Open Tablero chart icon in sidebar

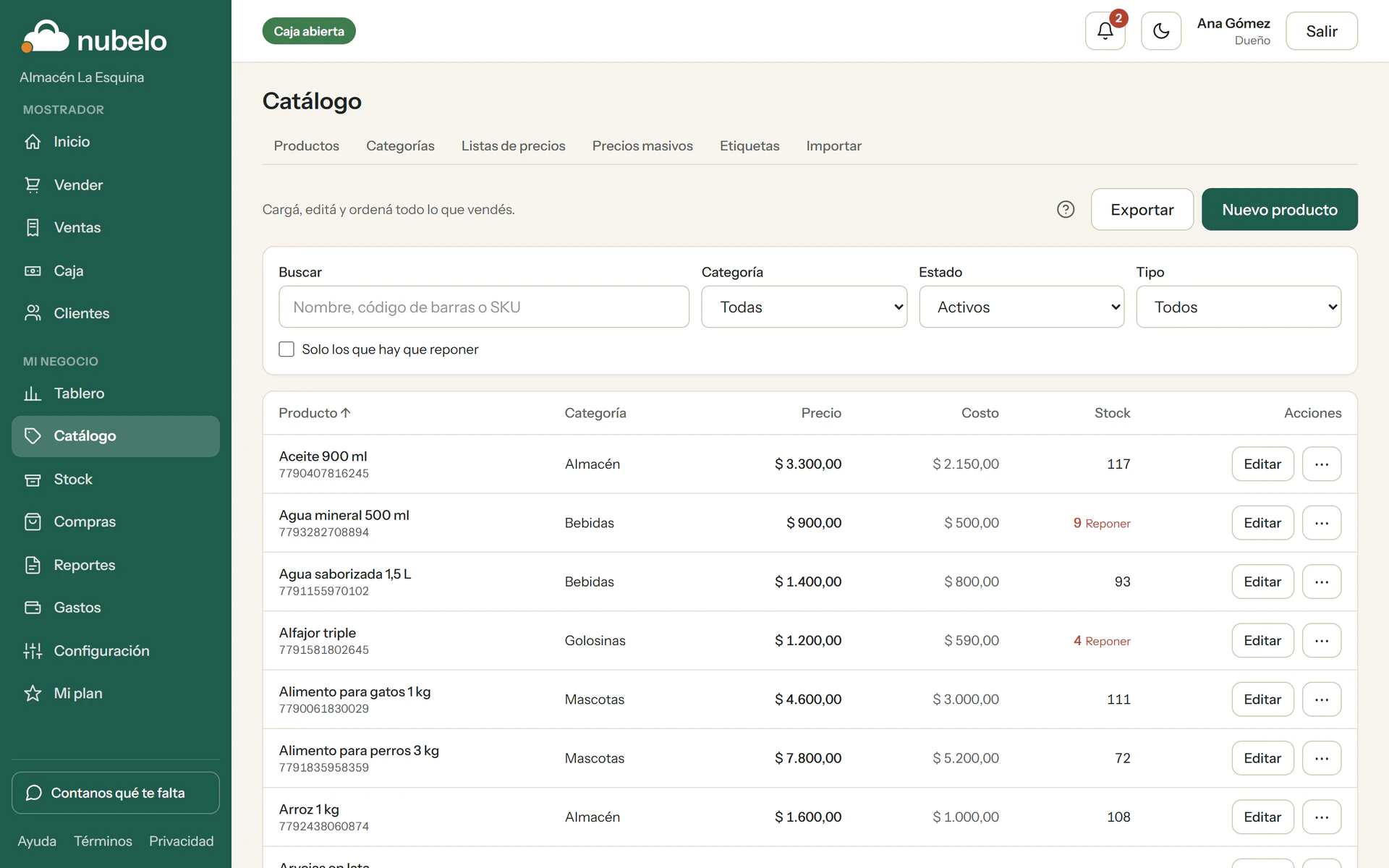pyautogui.click(x=33, y=393)
